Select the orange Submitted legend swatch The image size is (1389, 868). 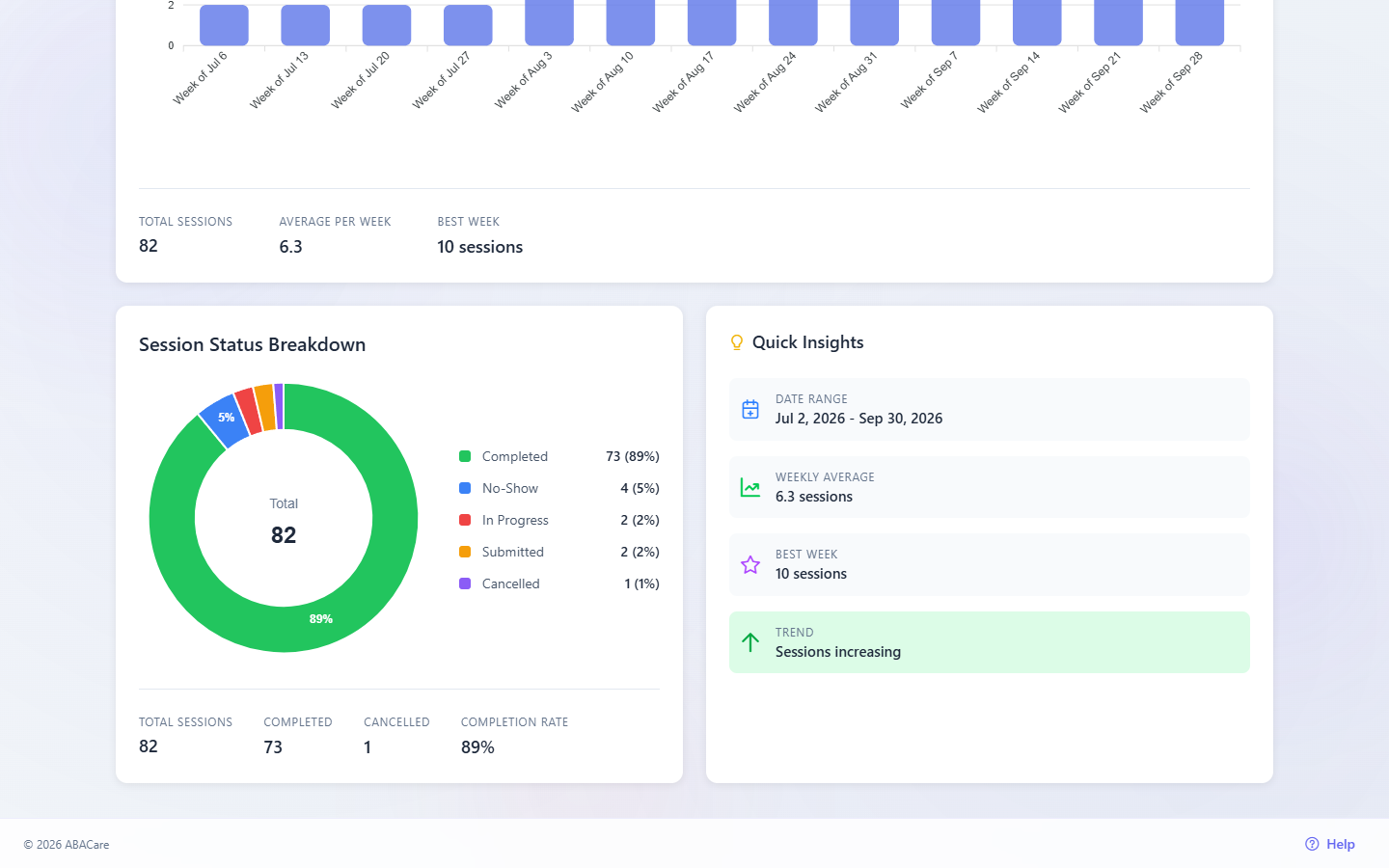(465, 552)
